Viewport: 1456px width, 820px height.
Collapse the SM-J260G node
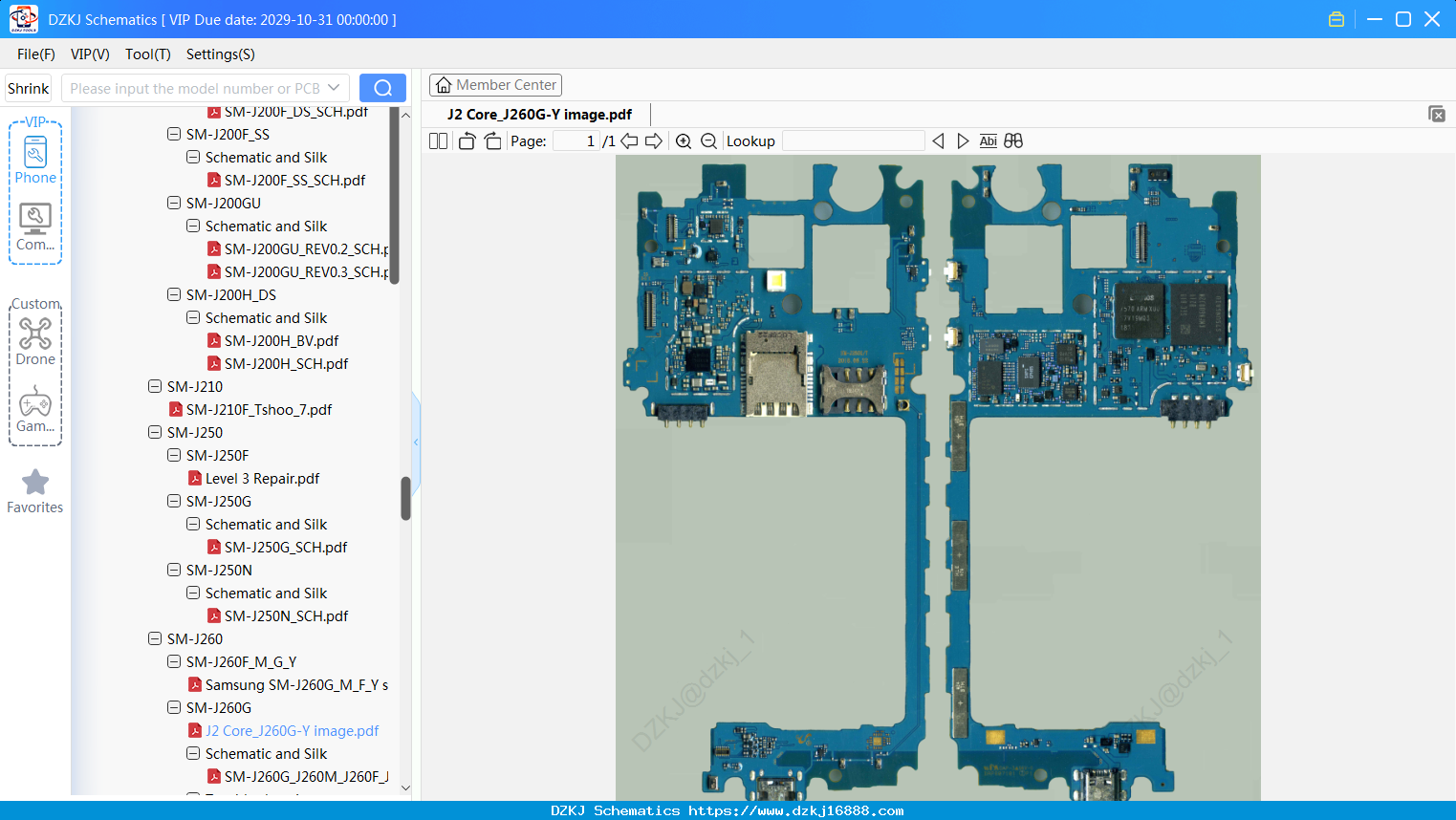pyautogui.click(x=174, y=708)
